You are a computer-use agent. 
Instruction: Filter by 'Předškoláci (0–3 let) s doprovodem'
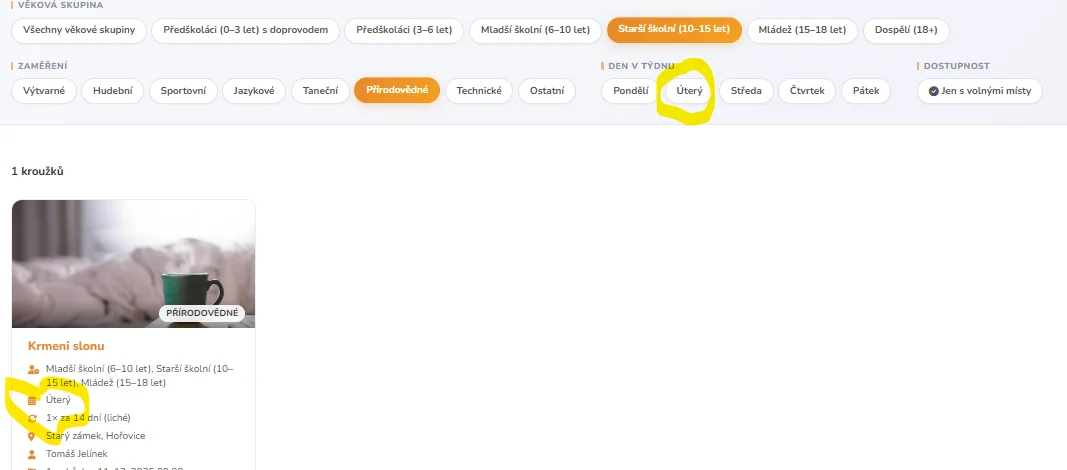(245, 30)
